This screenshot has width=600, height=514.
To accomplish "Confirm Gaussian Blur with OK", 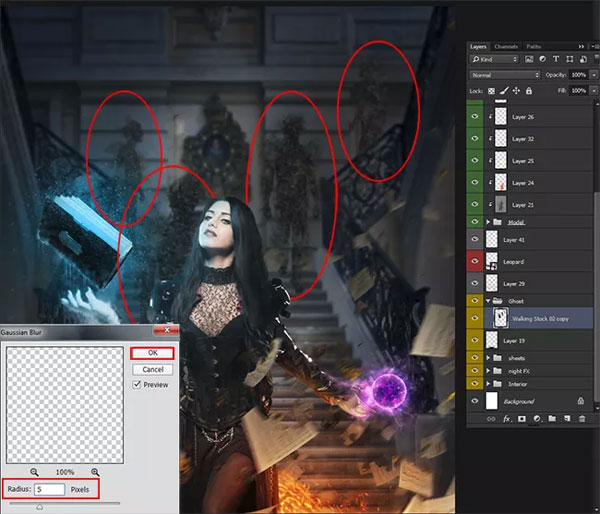I will tap(152, 353).
